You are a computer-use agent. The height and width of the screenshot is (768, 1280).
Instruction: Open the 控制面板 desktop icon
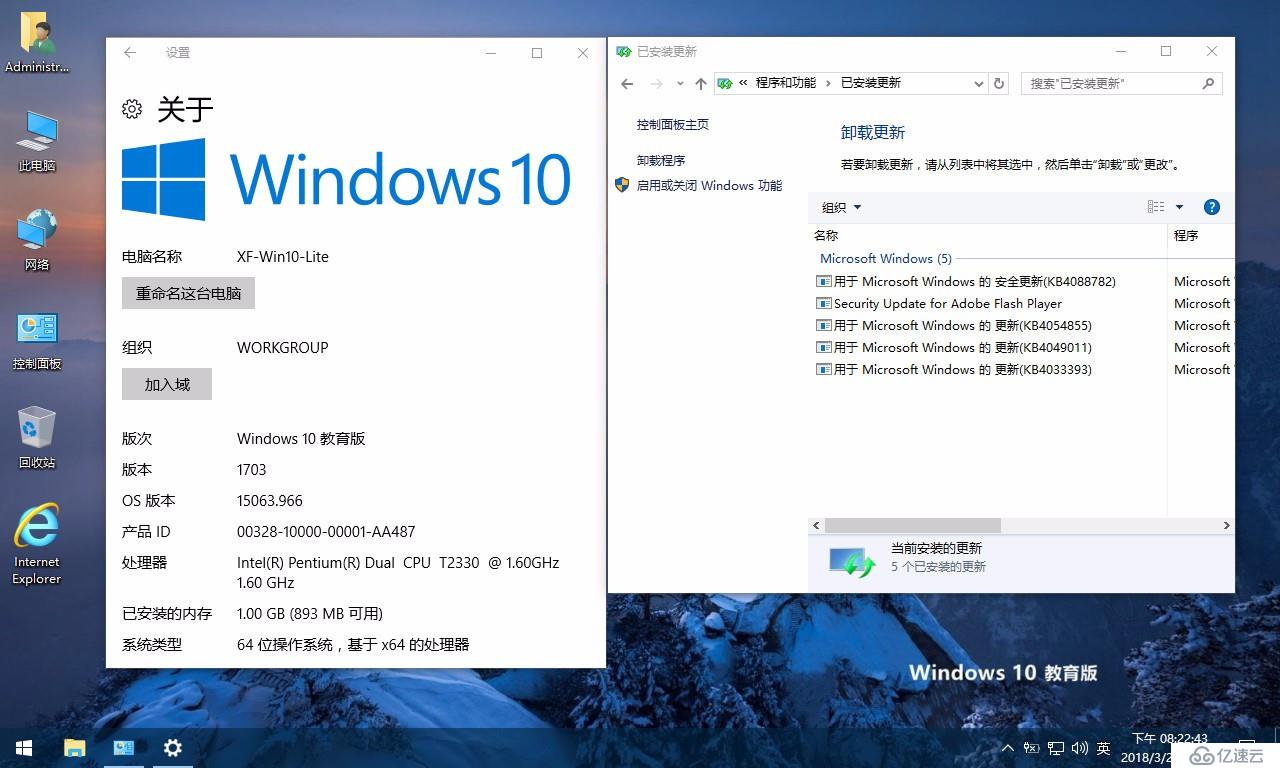37,340
